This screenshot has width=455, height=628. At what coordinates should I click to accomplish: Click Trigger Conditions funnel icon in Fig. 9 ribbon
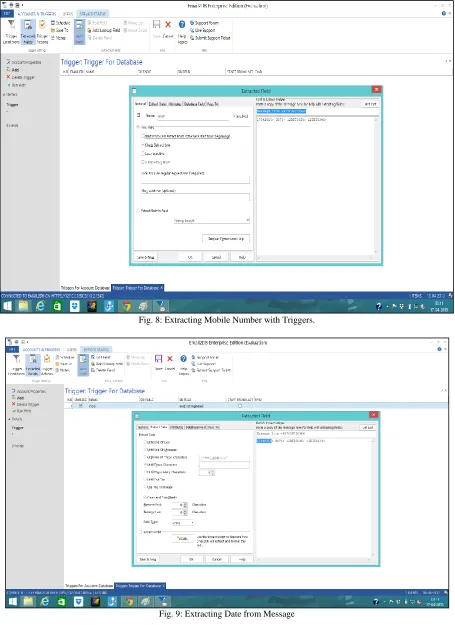(16, 359)
